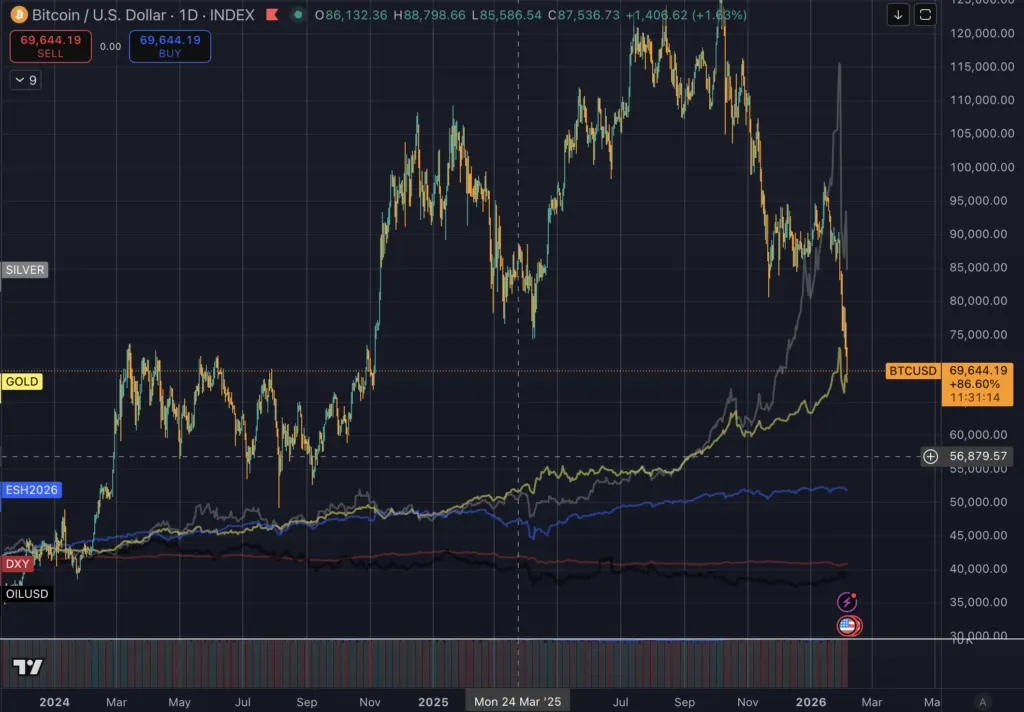Open the 1D timeframe selector

click(x=188, y=15)
